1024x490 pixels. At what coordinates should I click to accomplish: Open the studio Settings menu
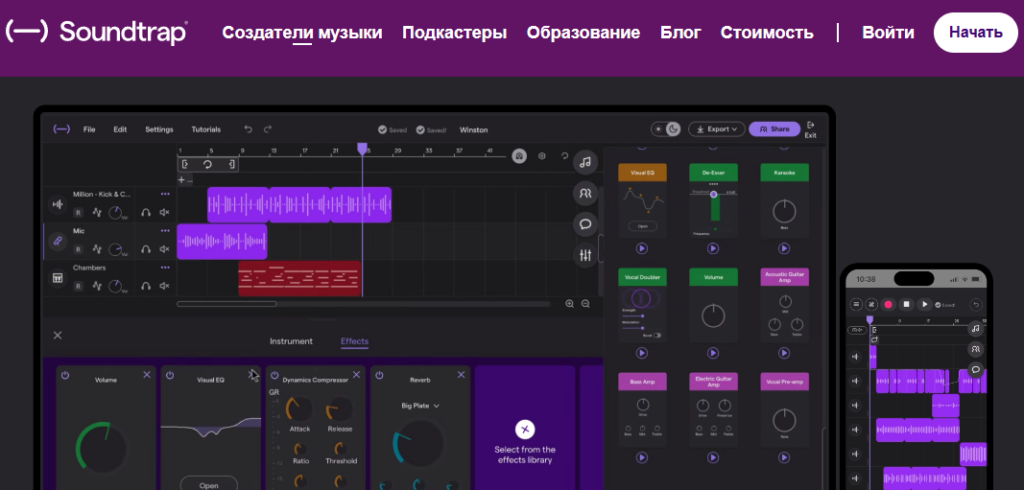[159, 129]
